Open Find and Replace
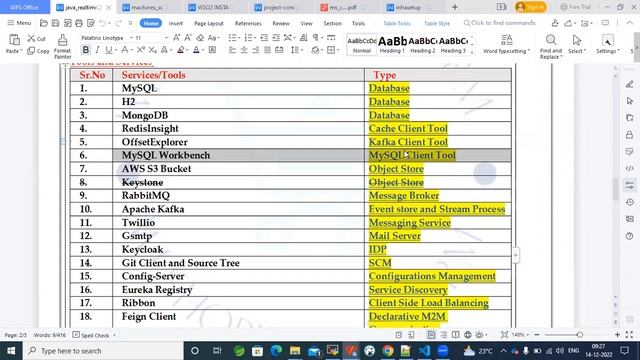Screen dimensions: 640x360 551,46
